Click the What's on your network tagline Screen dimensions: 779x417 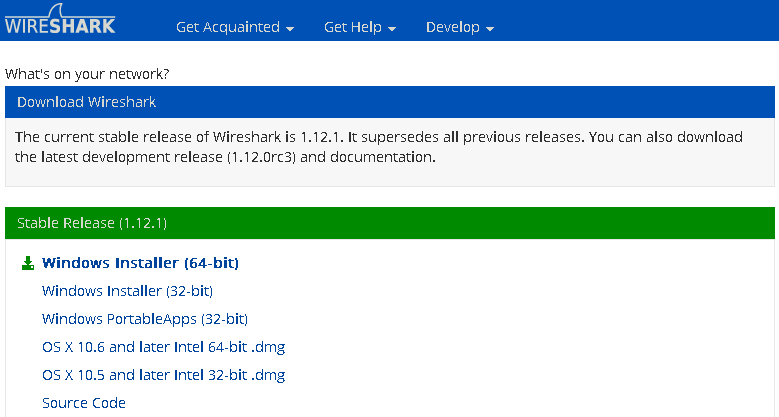click(x=87, y=74)
